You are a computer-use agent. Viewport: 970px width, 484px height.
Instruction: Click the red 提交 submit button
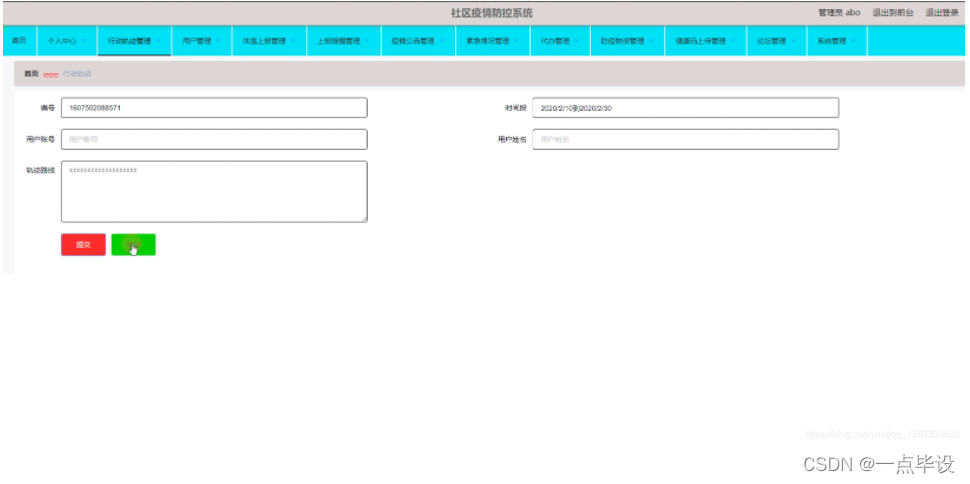point(84,244)
